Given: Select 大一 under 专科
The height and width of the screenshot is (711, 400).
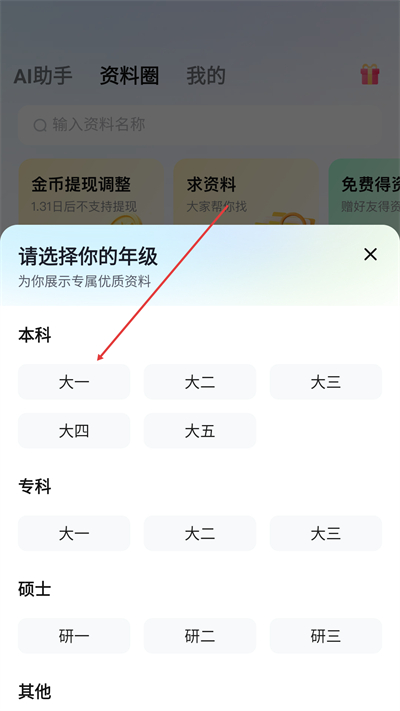Looking at the screenshot, I should coord(74,533).
